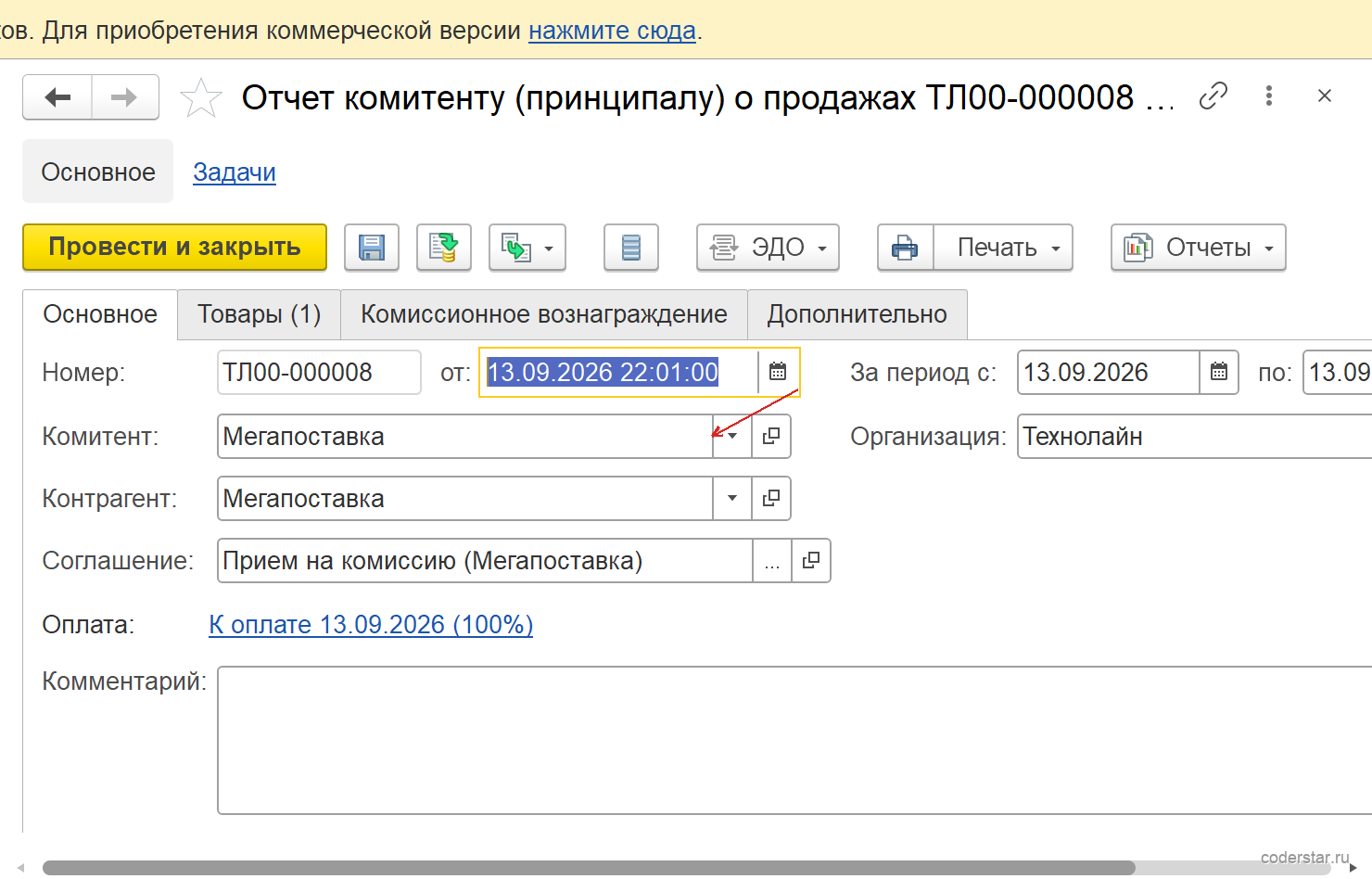Post the document using the green arrow icon

coord(444,248)
